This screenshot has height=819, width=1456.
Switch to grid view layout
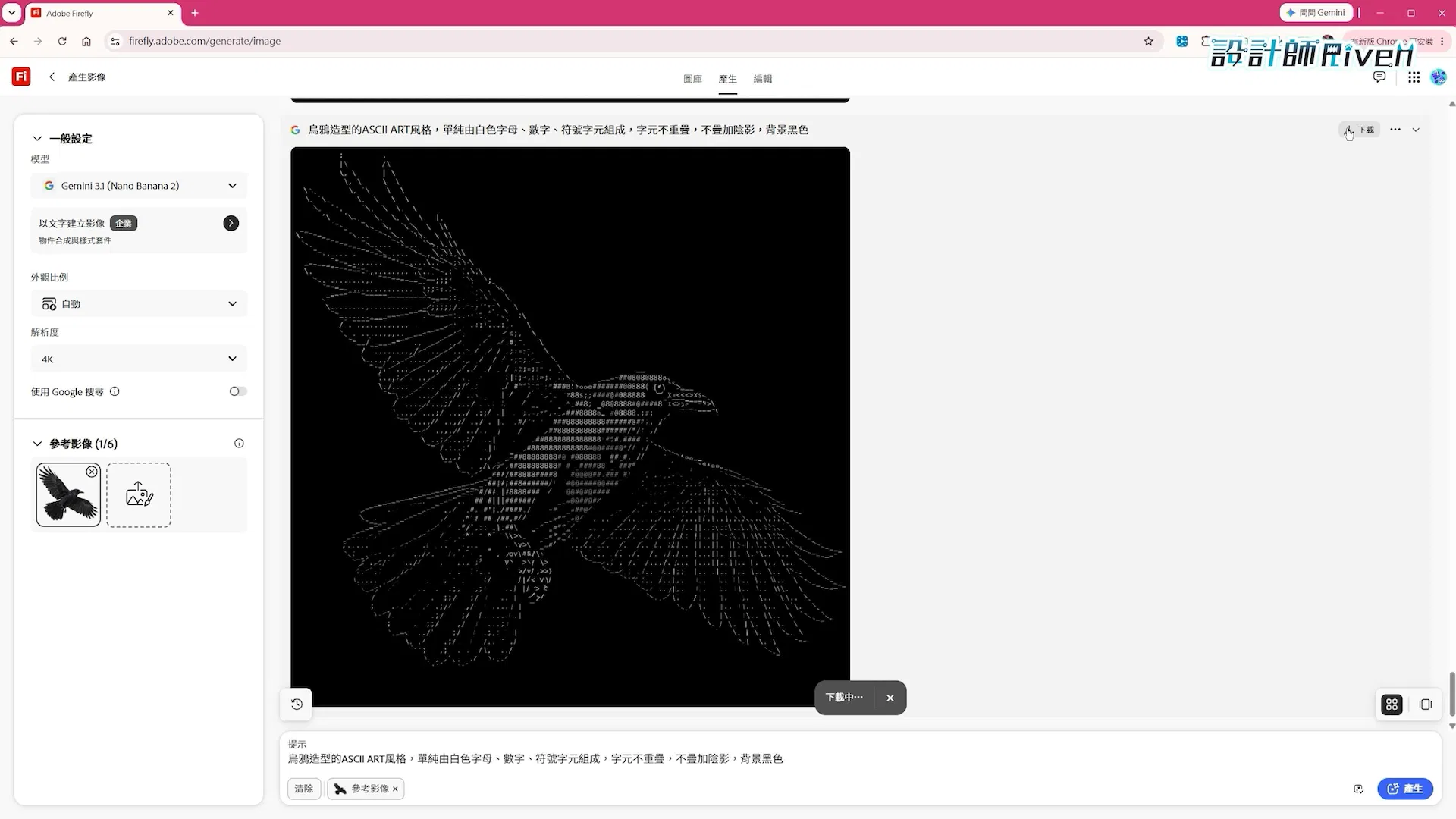pos(1392,704)
